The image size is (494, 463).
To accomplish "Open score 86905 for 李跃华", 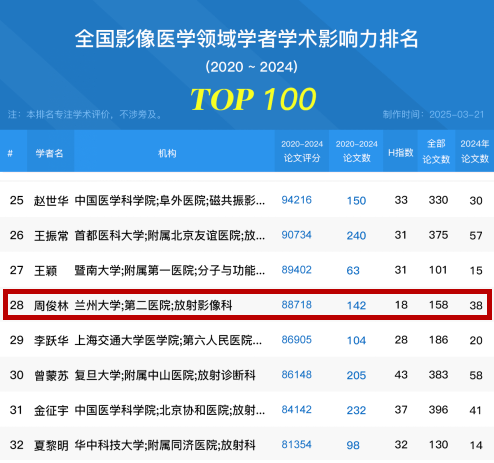I will (x=296, y=340).
